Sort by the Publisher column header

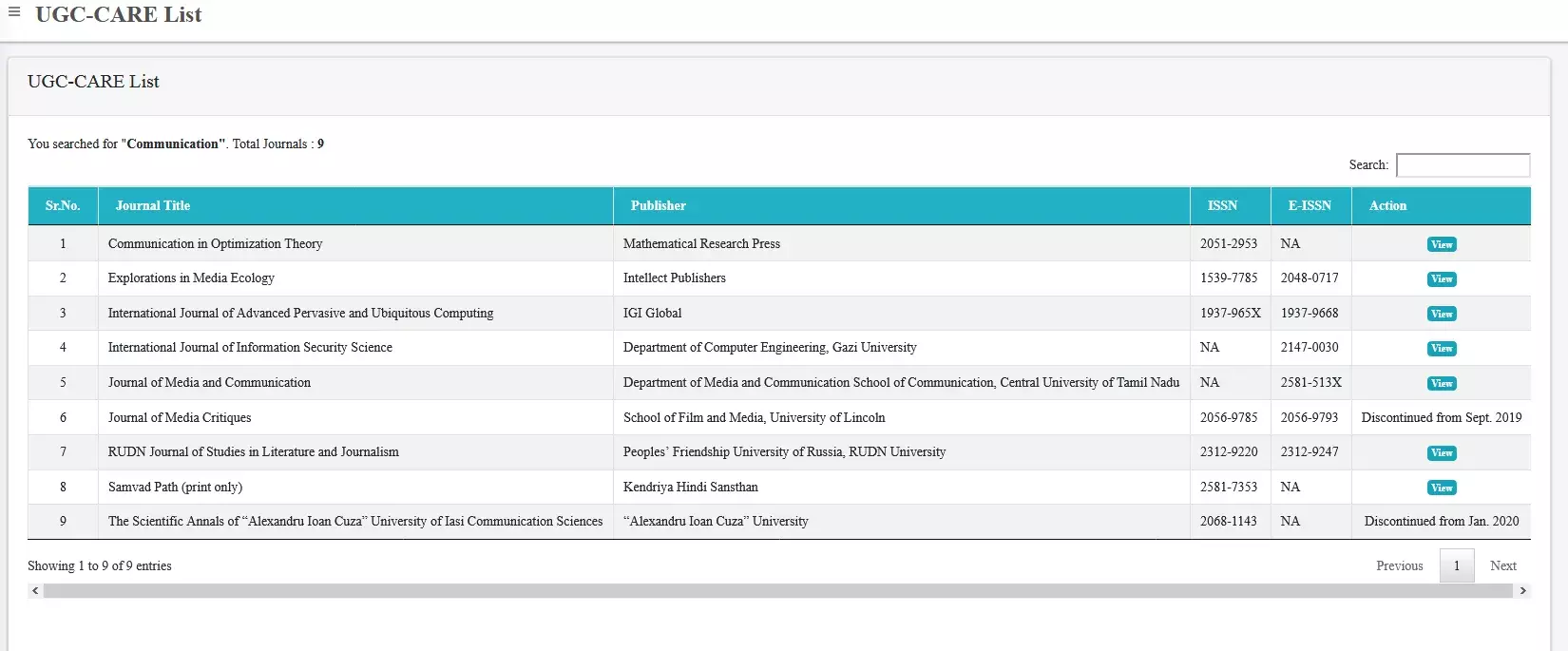click(x=658, y=205)
